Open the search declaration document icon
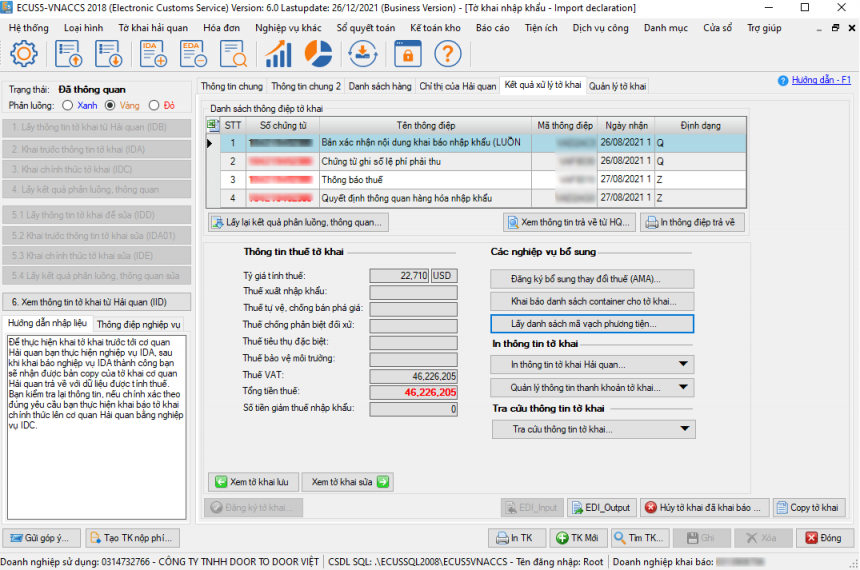 pyautogui.click(x=233, y=54)
